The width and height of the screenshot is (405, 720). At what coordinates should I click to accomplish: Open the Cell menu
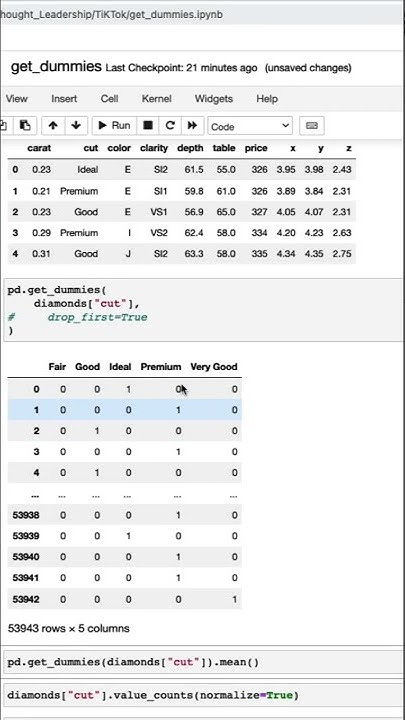coord(109,99)
